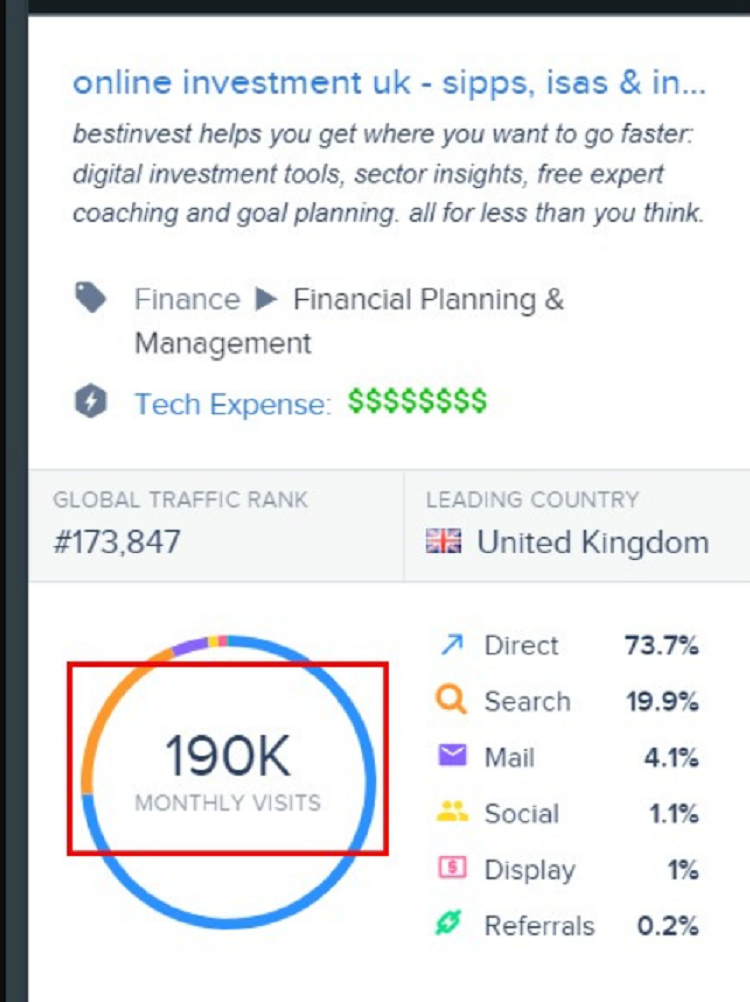Click the category arrow after Finance
The width and height of the screenshot is (750, 1002).
266,299
